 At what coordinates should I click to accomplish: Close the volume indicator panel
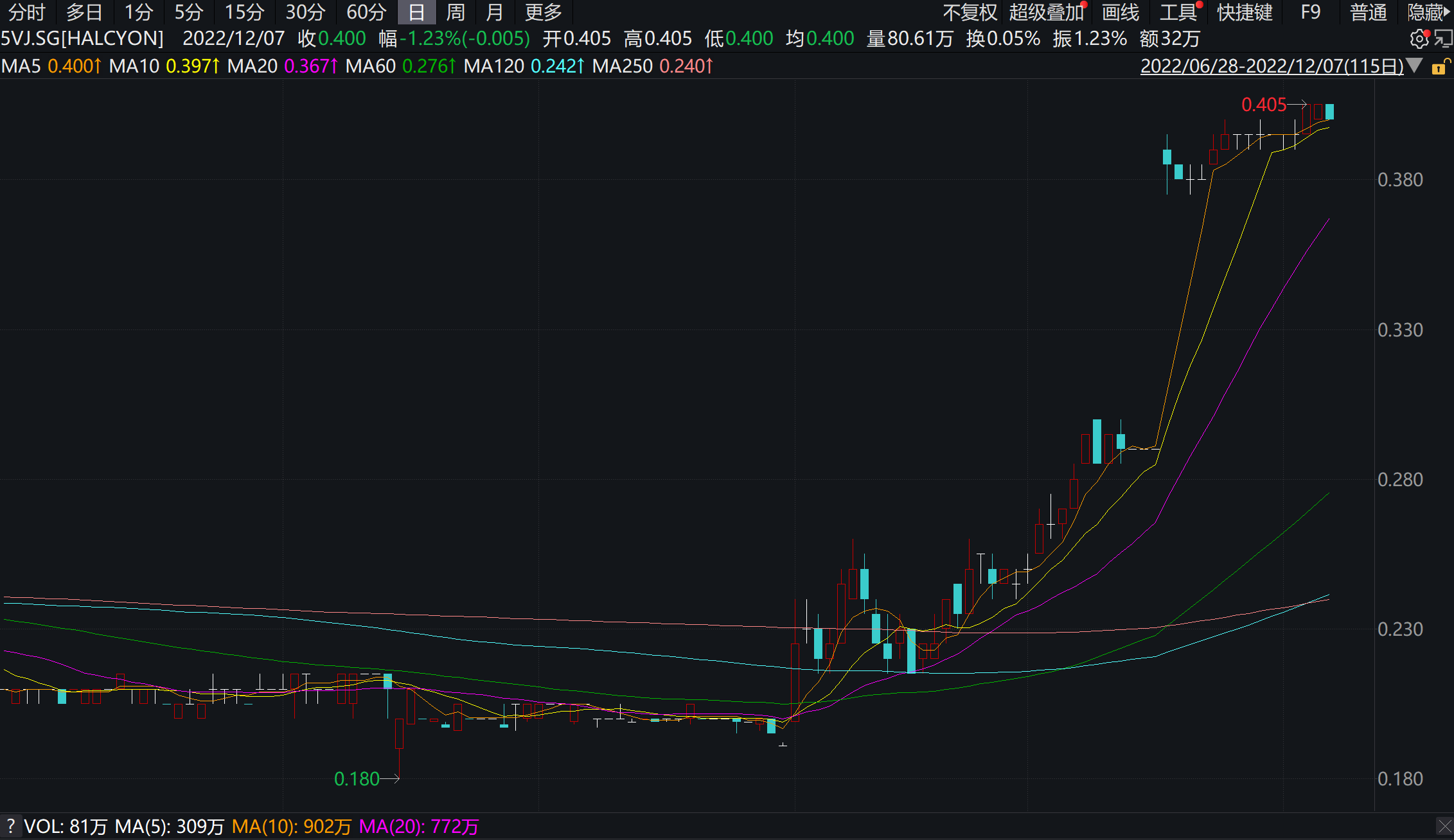tap(1444, 827)
